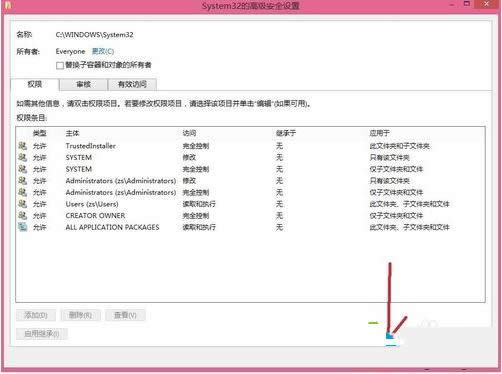The image size is (502, 374).
Task: Click the icon of the SYSTEM 完全控制 entry
Action: coord(22,169)
